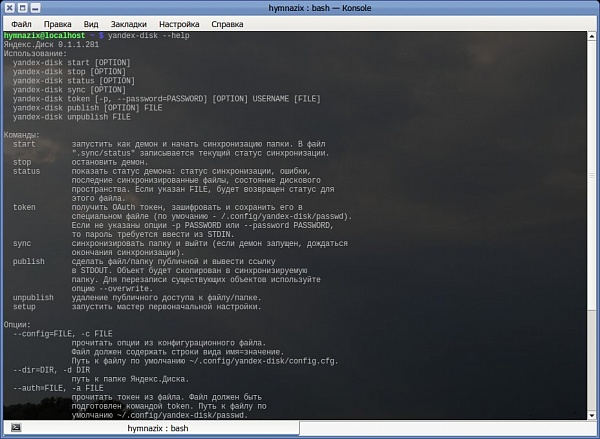600x439 pixels.
Task: Click the option '--config=FILE, -c FILE'
Action: click(63, 334)
